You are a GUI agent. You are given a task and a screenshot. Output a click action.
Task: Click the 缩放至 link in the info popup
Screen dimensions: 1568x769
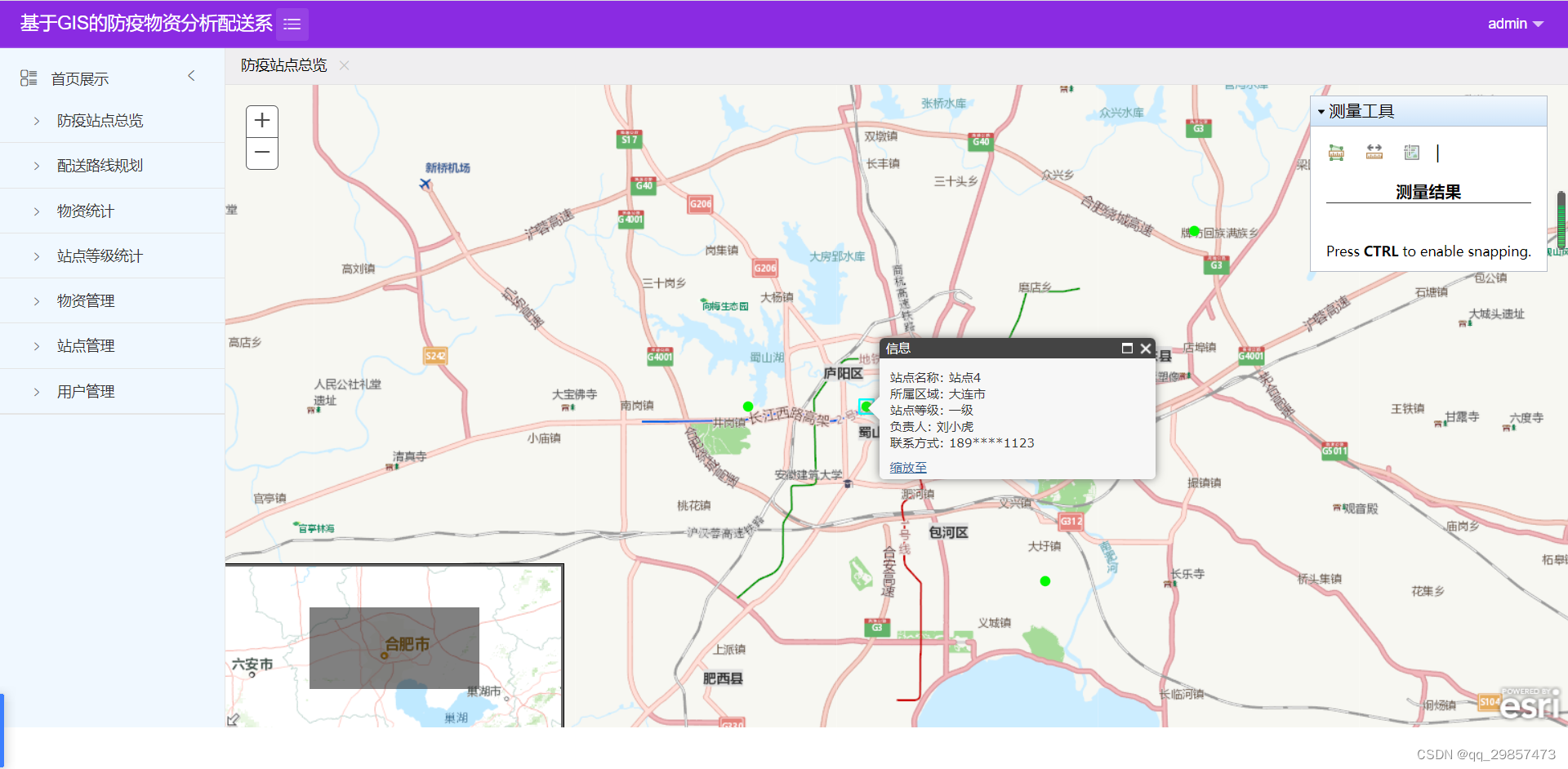[907, 467]
